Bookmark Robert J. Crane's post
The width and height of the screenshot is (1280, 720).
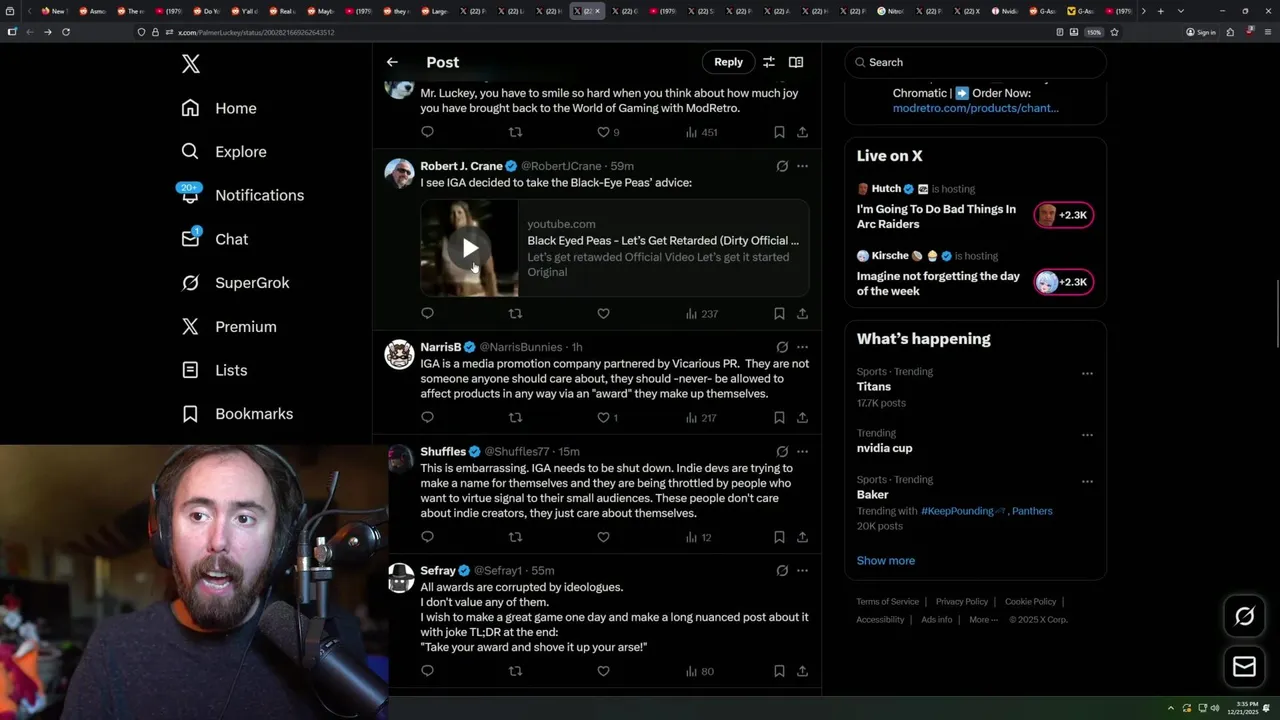pos(779,314)
